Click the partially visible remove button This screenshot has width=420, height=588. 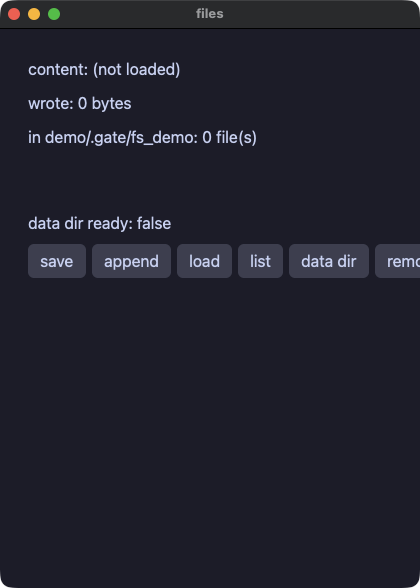click(x=398, y=261)
